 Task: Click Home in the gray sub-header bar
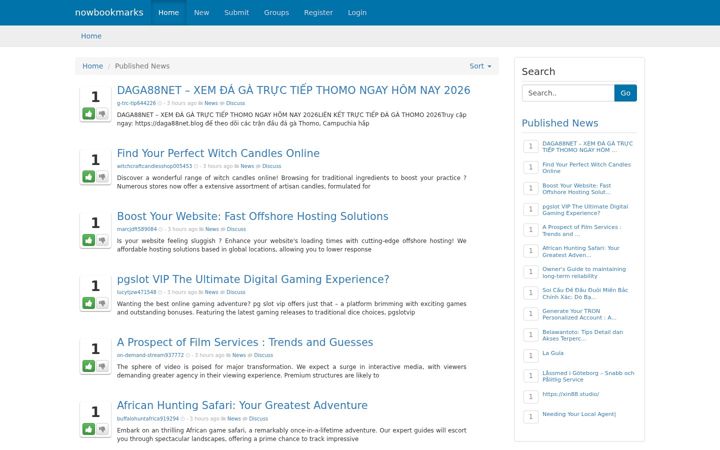click(91, 36)
